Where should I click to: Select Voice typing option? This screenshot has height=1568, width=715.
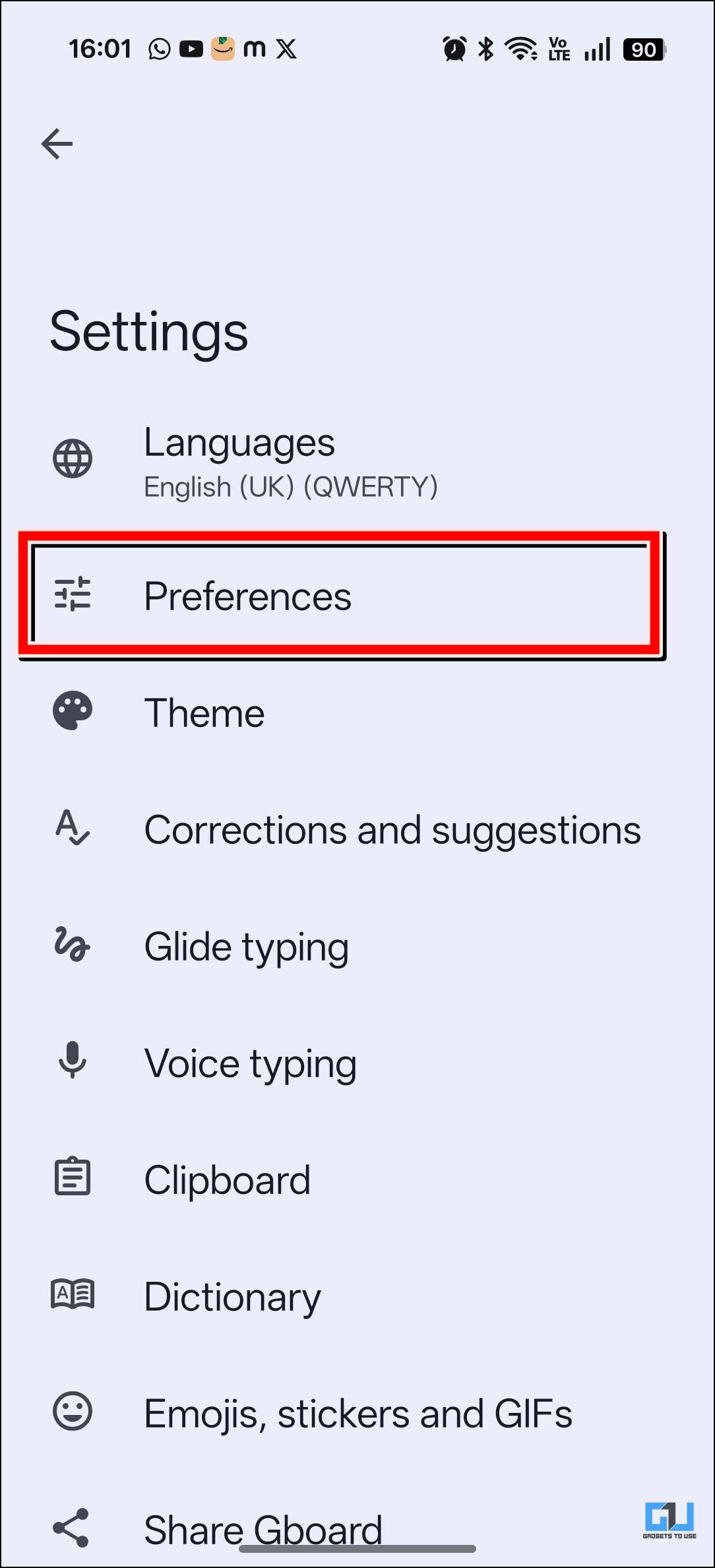pos(250,1064)
